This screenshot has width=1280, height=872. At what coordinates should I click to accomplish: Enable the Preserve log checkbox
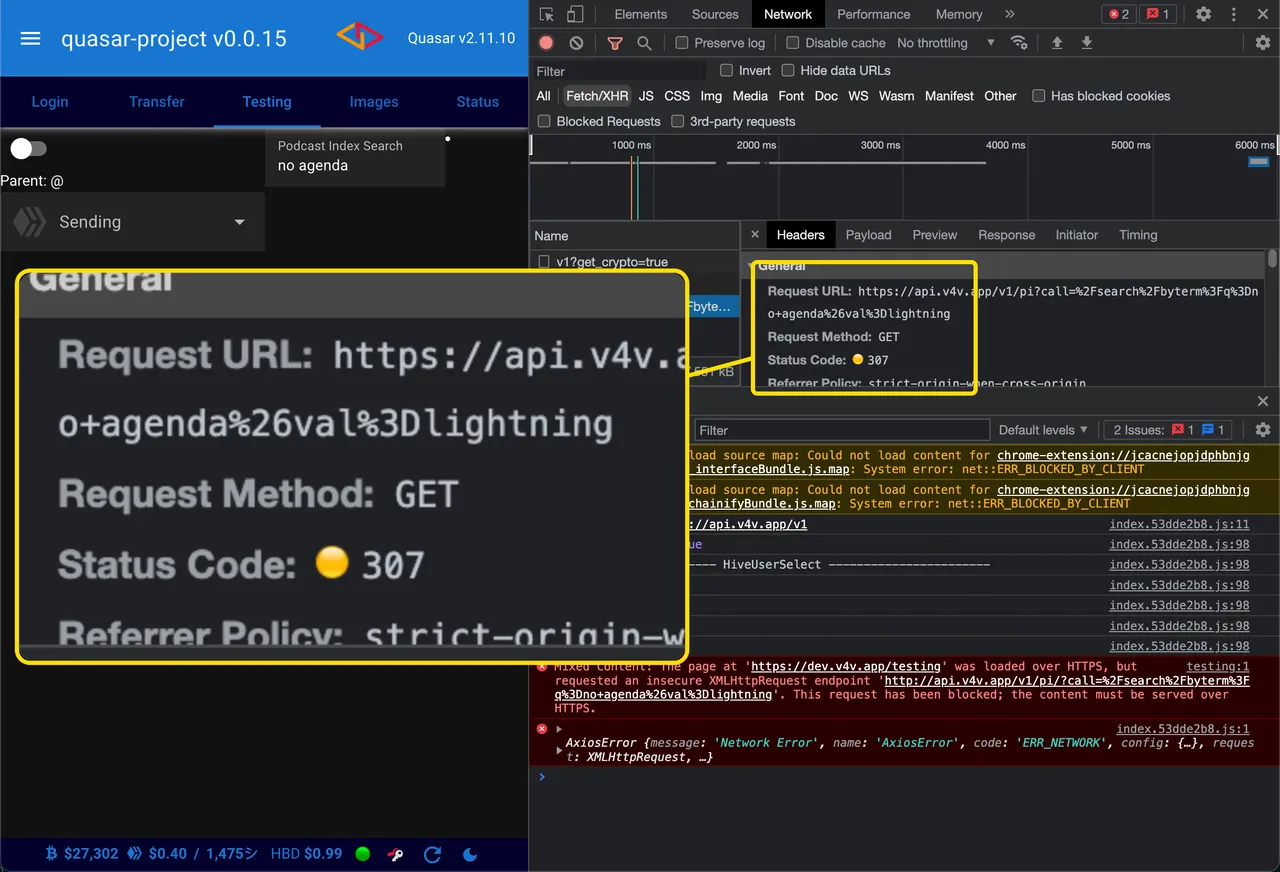[x=682, y=43]
